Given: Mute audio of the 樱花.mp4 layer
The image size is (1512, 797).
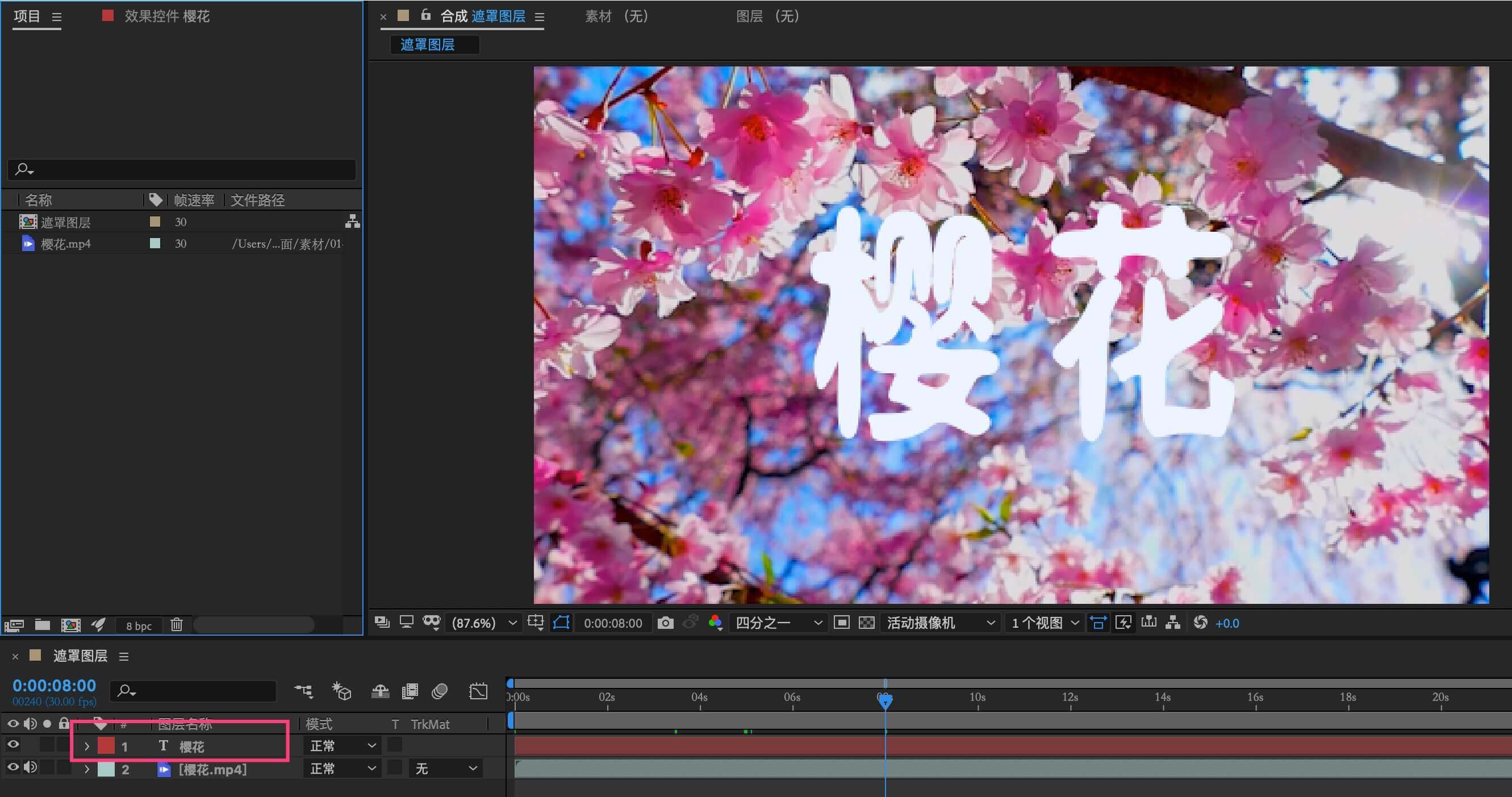Looking at the screenshot, I should coord(30,767).
